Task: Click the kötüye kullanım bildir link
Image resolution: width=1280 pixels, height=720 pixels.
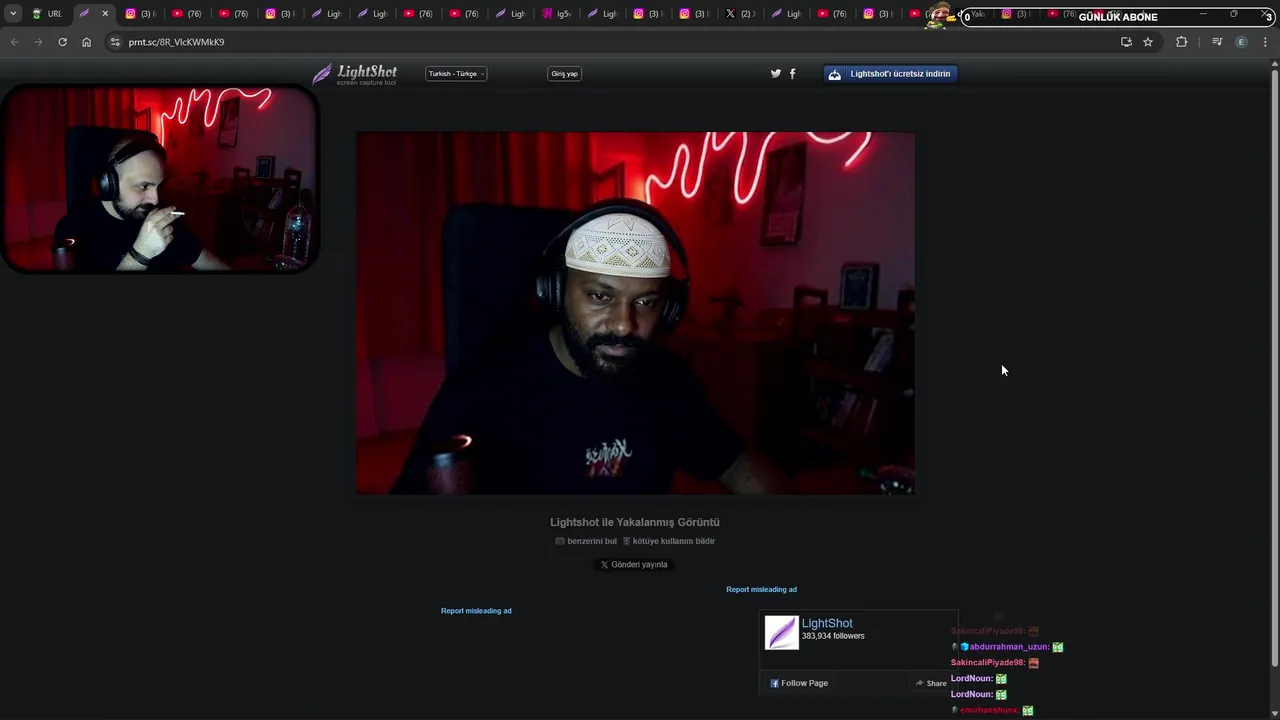Action: (669, 541)
